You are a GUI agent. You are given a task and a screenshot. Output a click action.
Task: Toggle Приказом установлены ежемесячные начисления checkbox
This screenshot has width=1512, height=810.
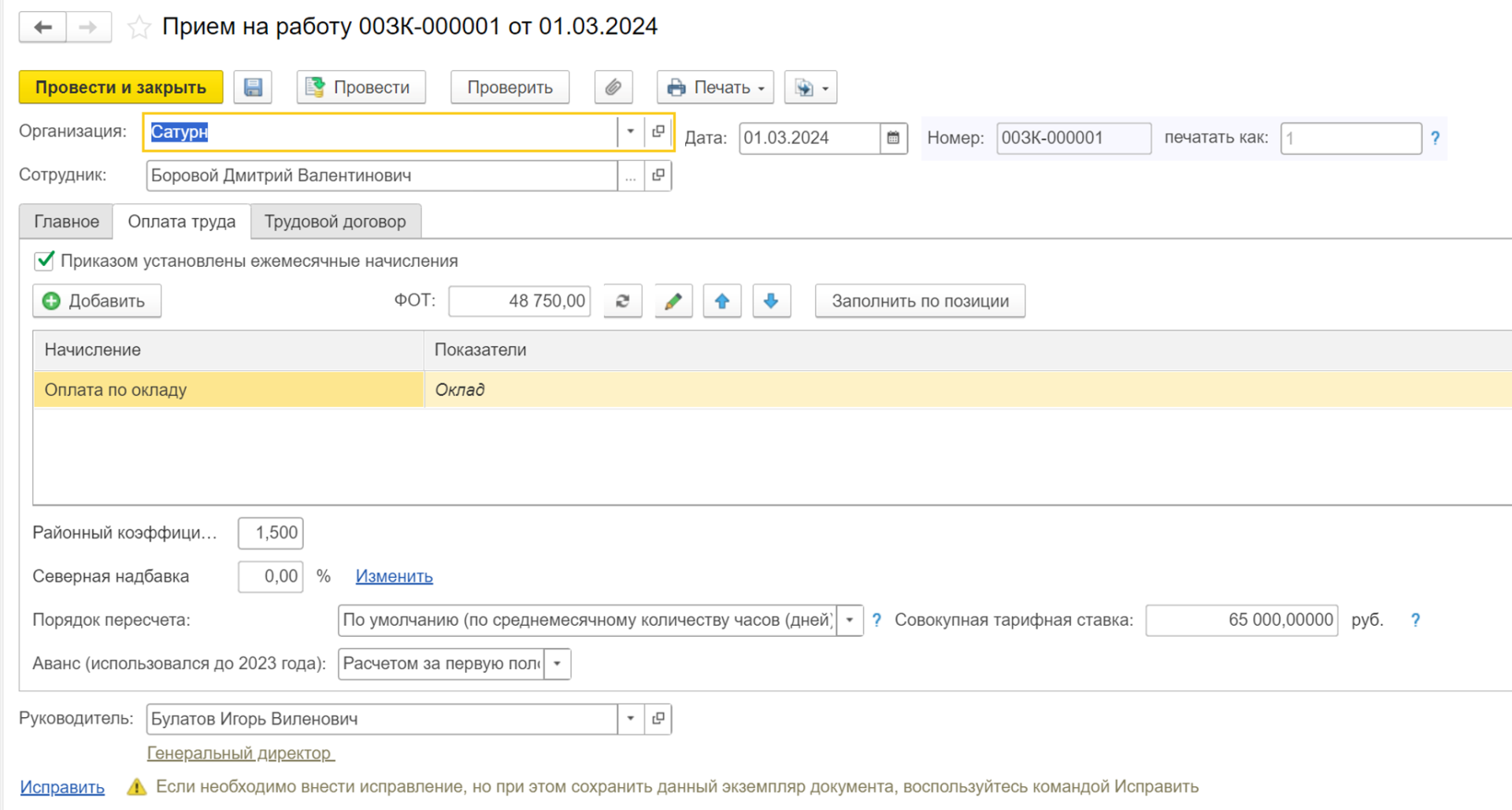(x=44, y=261)
